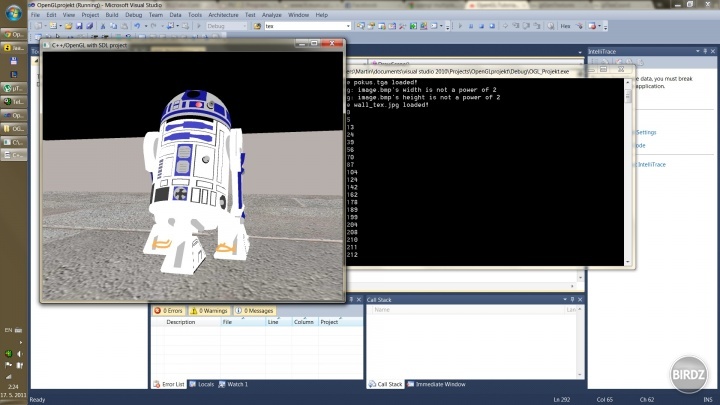Screen dimensions: 720x405
Task: Open QuickWatch magnifier icon in debug toolbar
Action: [550, 26]
